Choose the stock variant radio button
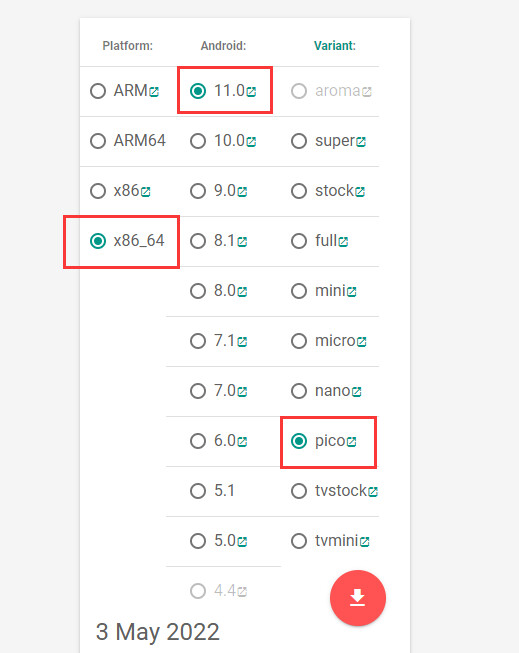Viewport: 519px width, 653px height. pyautogui.click(x=299, y=191)
